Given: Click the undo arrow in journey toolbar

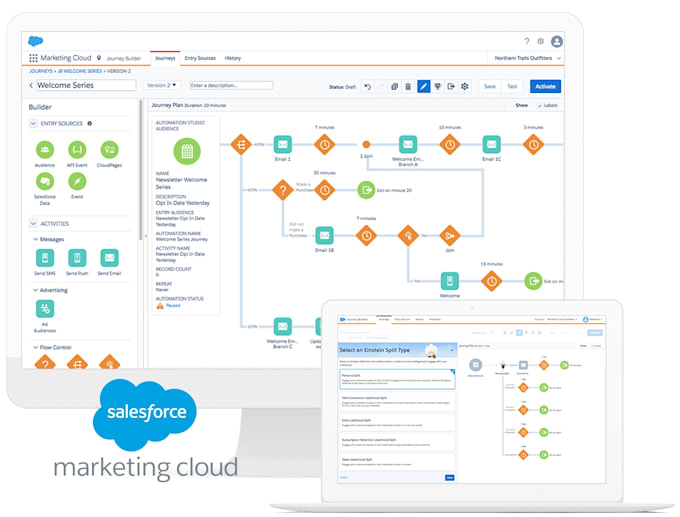Looking at the screenshot, I should click(367, 87).
